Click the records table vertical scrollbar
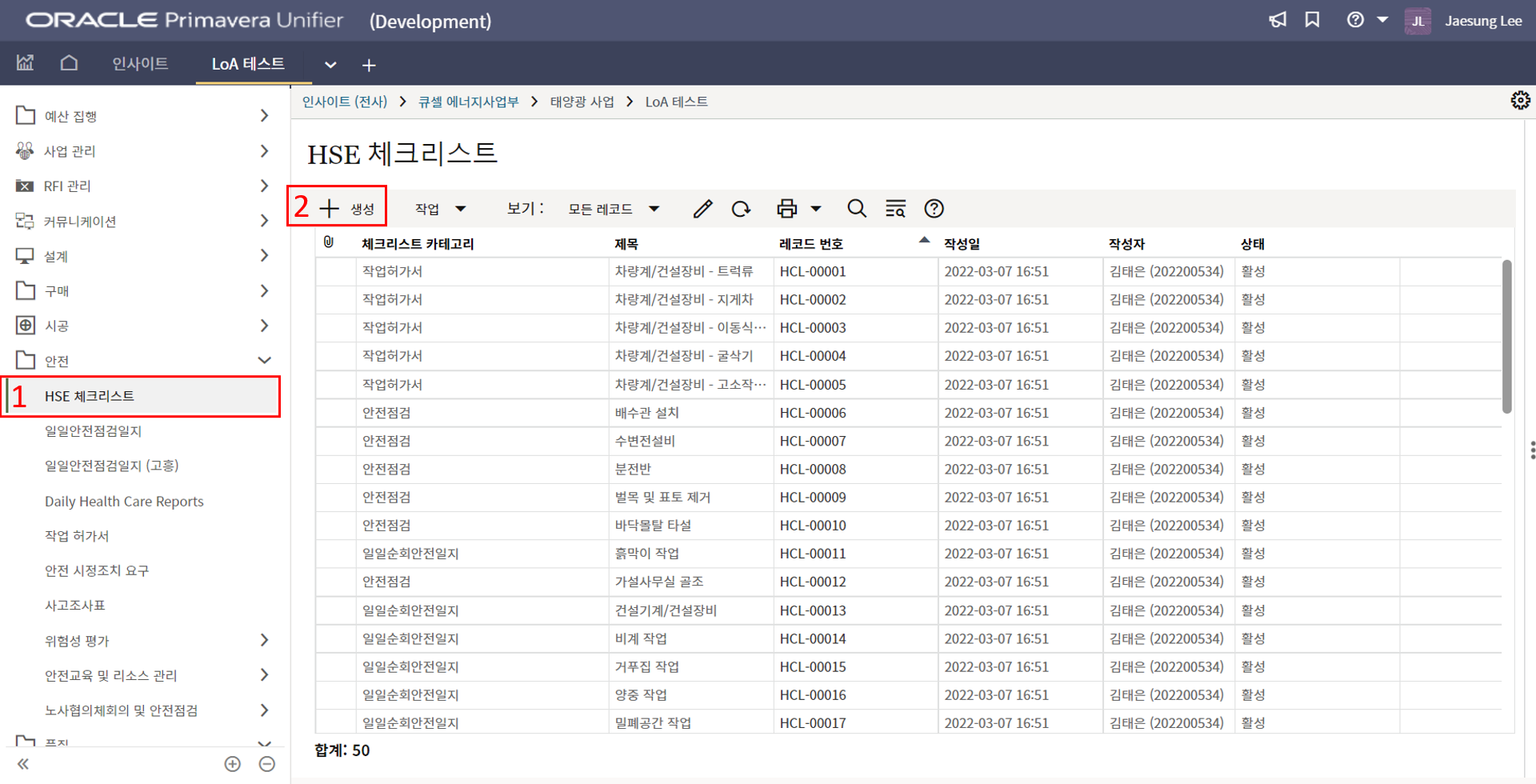This screenshot has height=784, width=1536. (1506, 336)
